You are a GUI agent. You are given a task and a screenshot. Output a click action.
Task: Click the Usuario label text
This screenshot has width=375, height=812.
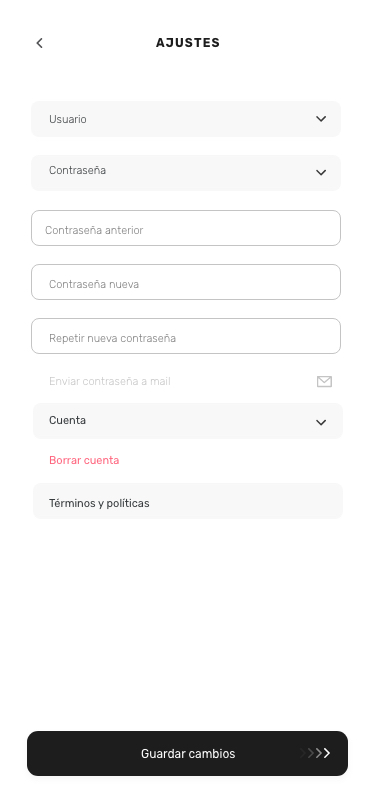coord(68,119)
